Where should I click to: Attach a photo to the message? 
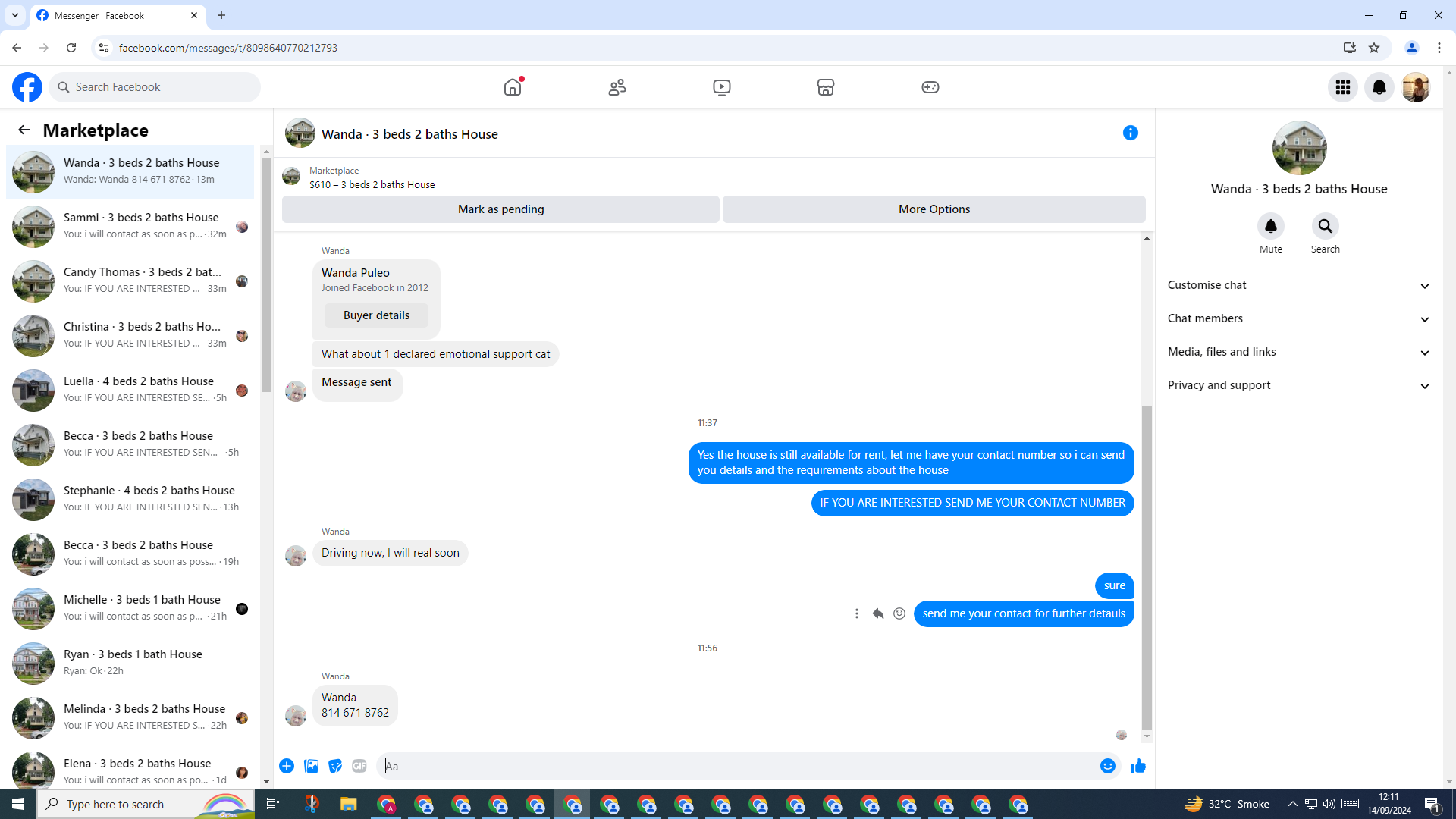coord(311,766)
